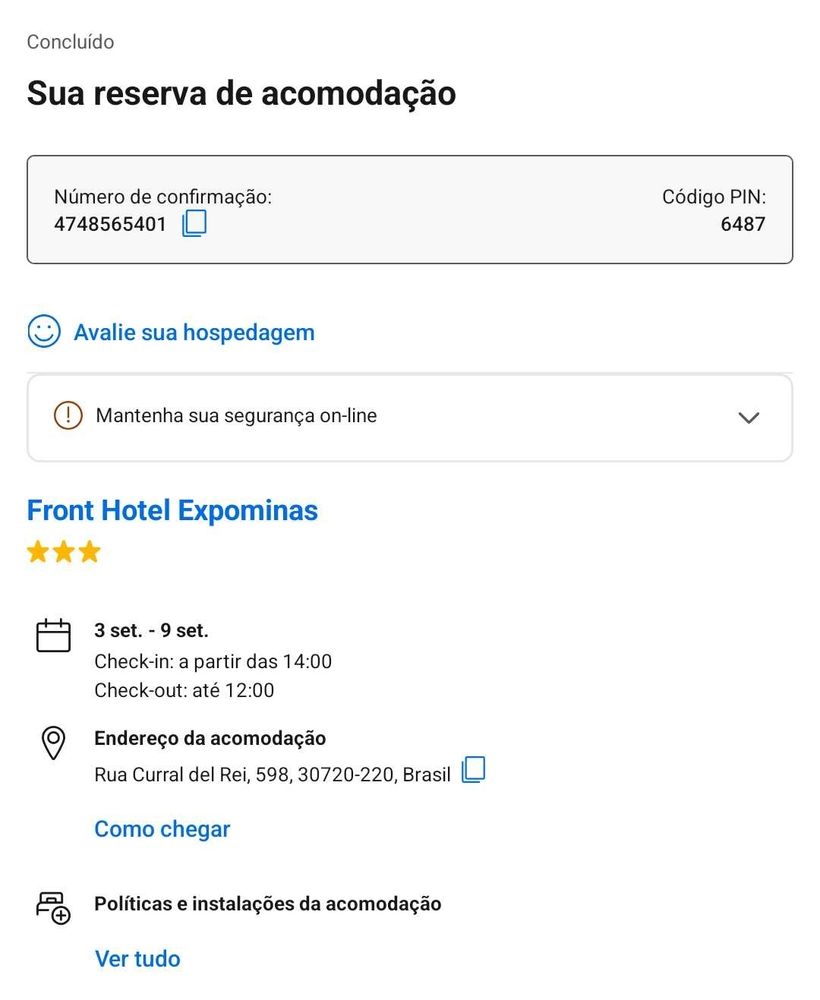Select the PIN code 6487
The image size is (820, 1000).
tap(742, 224)
